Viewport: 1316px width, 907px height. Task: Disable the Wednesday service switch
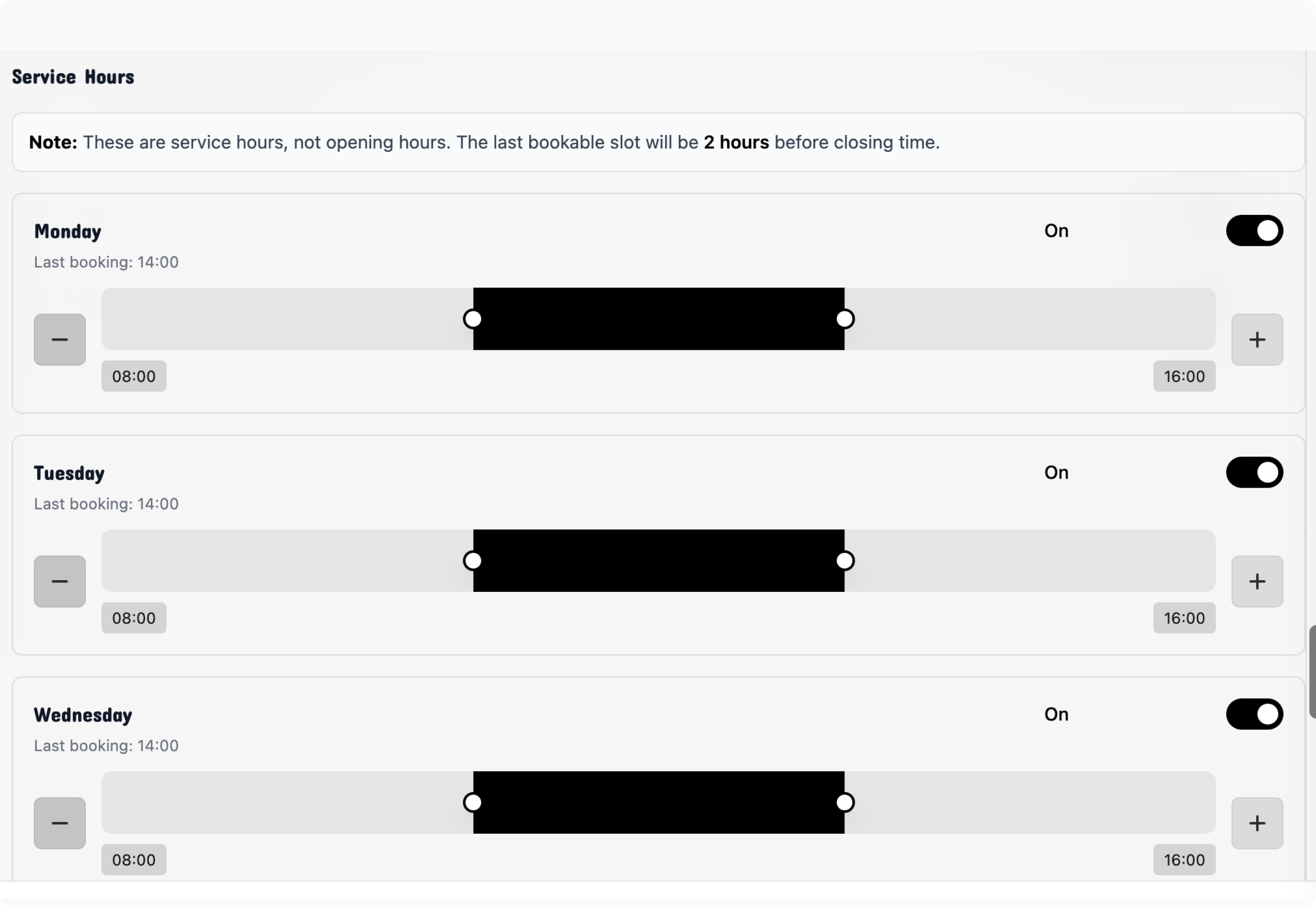pos(1254,714)
